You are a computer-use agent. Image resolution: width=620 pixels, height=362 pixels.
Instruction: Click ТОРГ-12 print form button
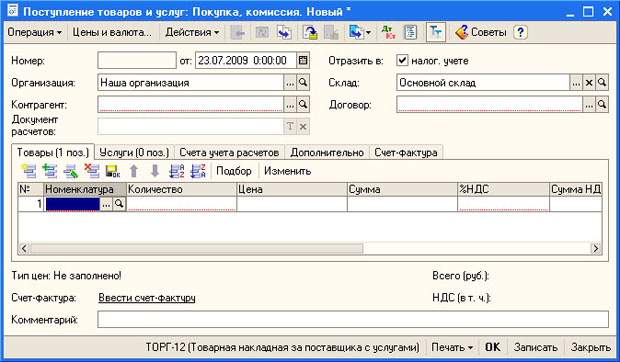[282, 347]
